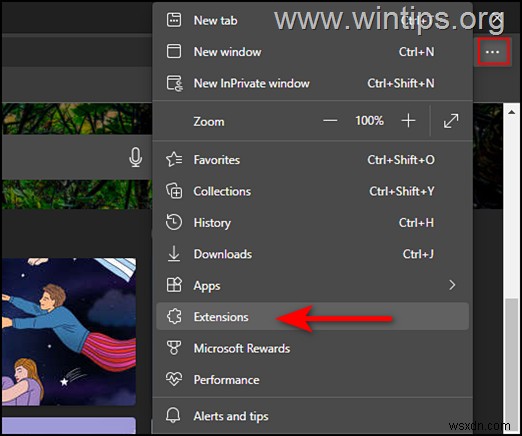Click the scrollbar up arrow

coord(511,112)
